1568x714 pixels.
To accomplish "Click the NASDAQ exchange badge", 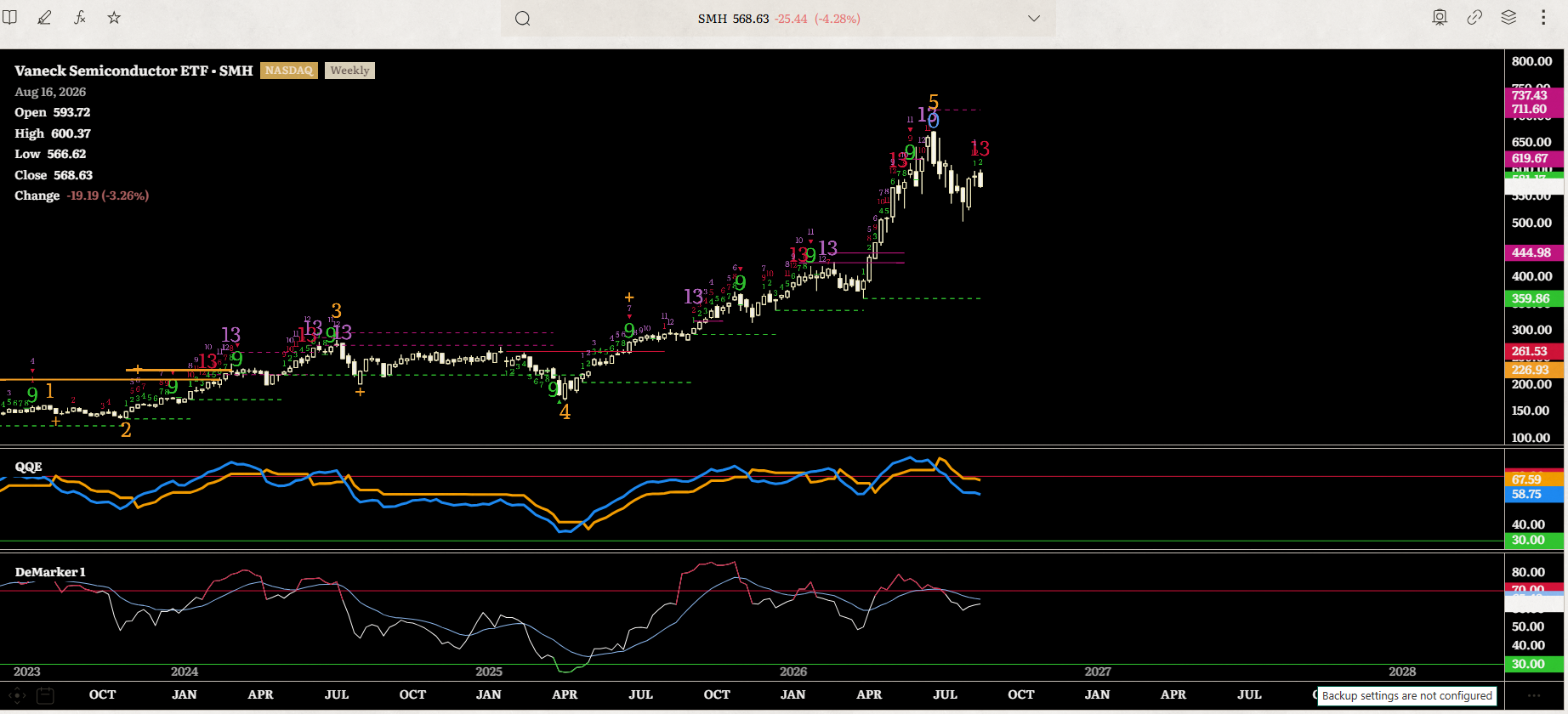I will coord(289,71).
